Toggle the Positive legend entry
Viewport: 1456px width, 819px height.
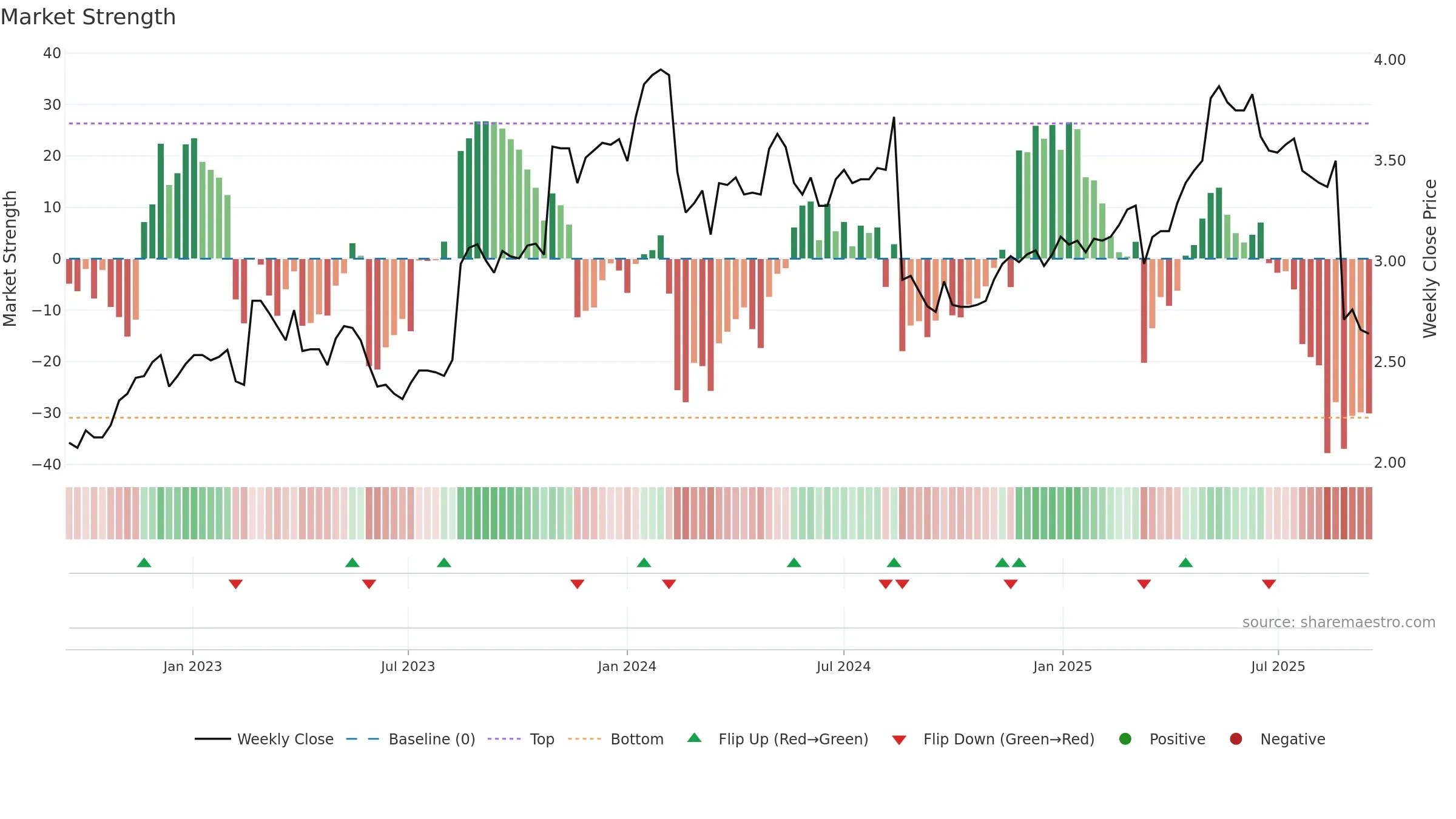pos(1162,739)
